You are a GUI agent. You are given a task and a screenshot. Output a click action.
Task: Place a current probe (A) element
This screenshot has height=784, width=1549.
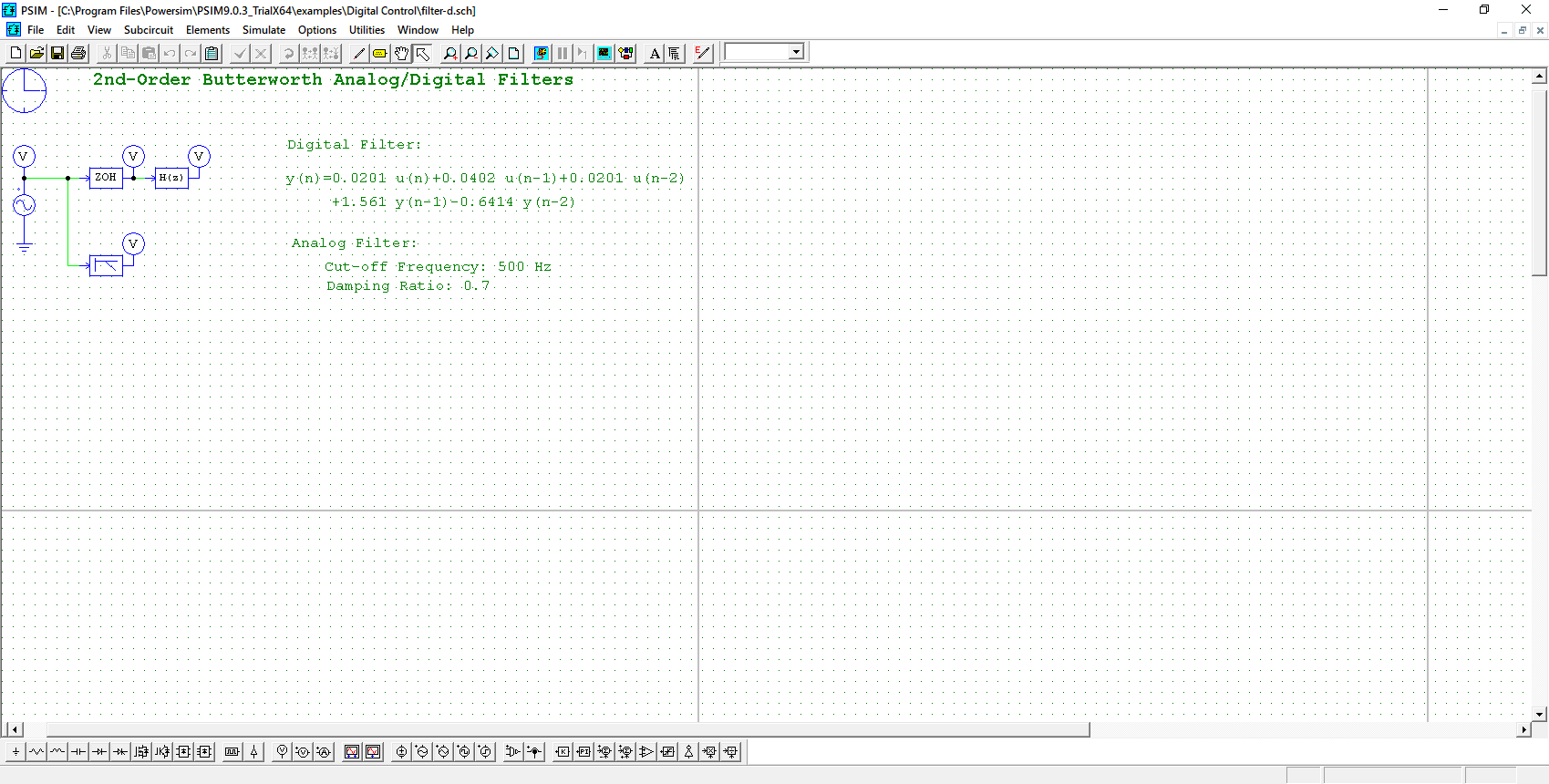point(324,751)
